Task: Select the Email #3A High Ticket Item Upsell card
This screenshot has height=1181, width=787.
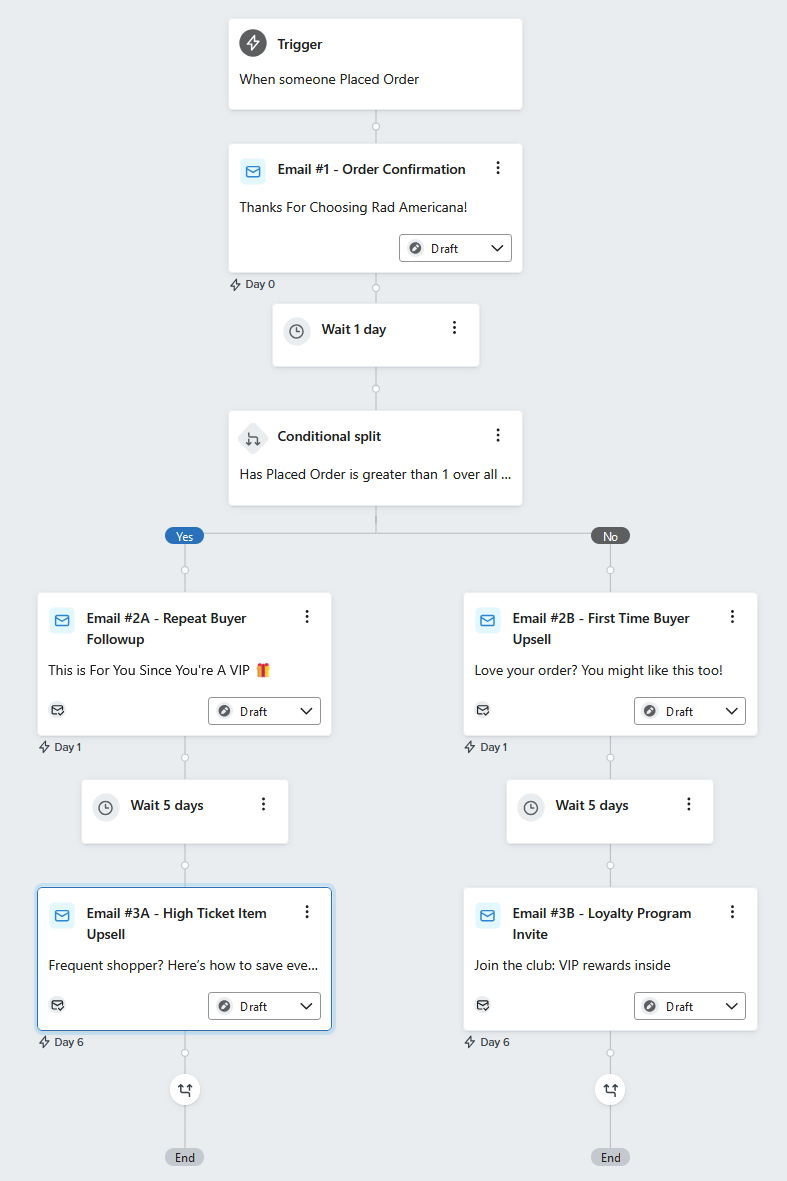Action: click(185, 959)
